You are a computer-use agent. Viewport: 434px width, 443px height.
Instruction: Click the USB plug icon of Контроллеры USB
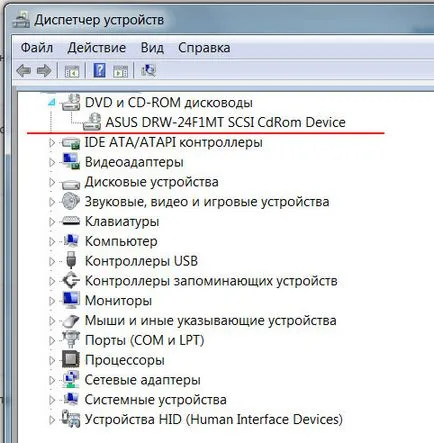pyautogui.click(x=71, y=260)
